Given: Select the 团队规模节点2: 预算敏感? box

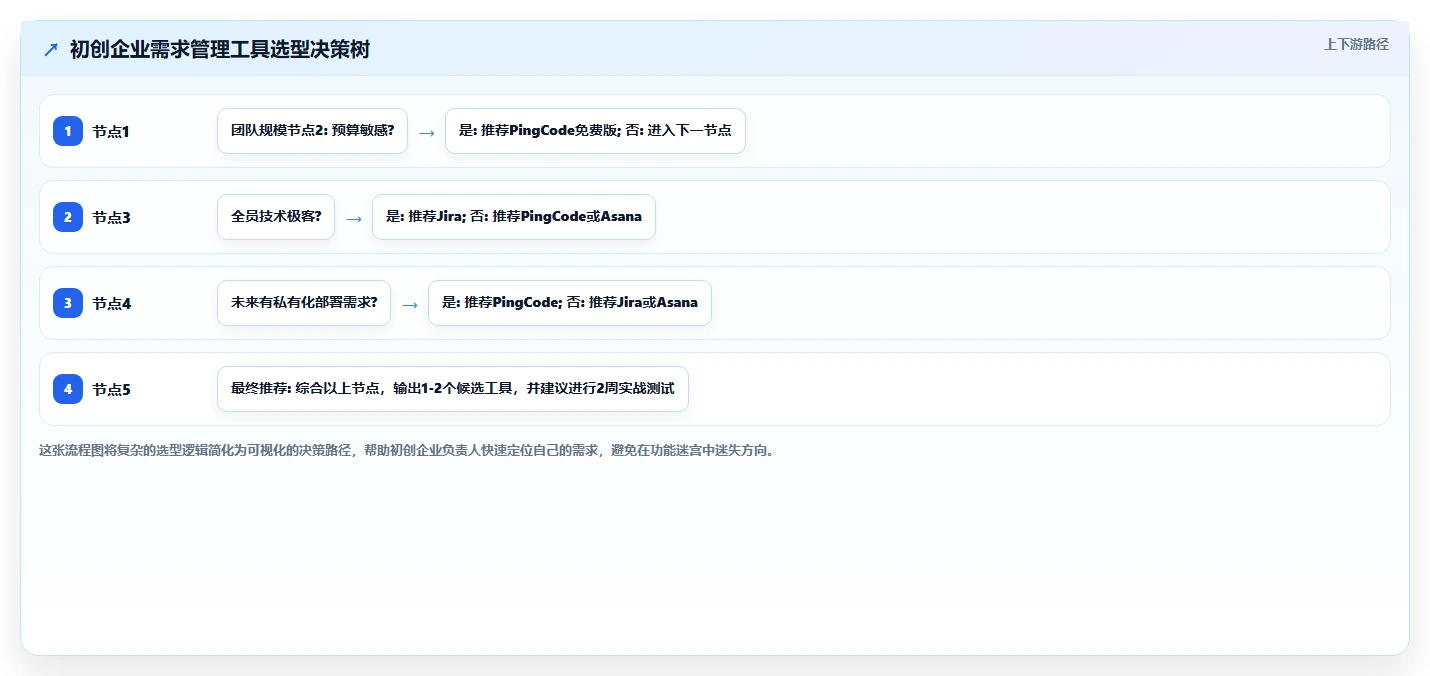Looking at the screenshot, I should [312, 131].
